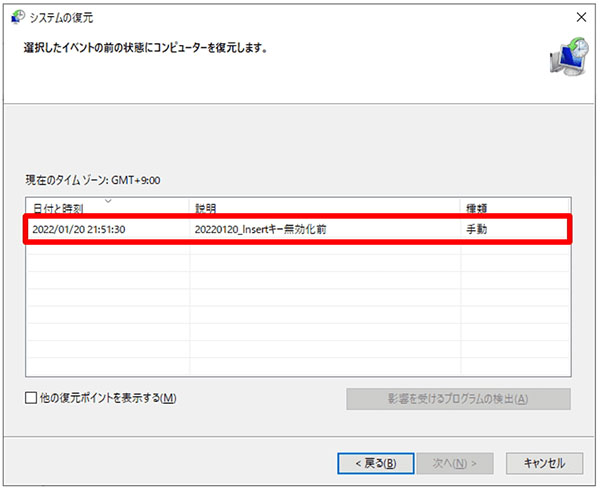Click the 手動 type cell

(476, 229)
